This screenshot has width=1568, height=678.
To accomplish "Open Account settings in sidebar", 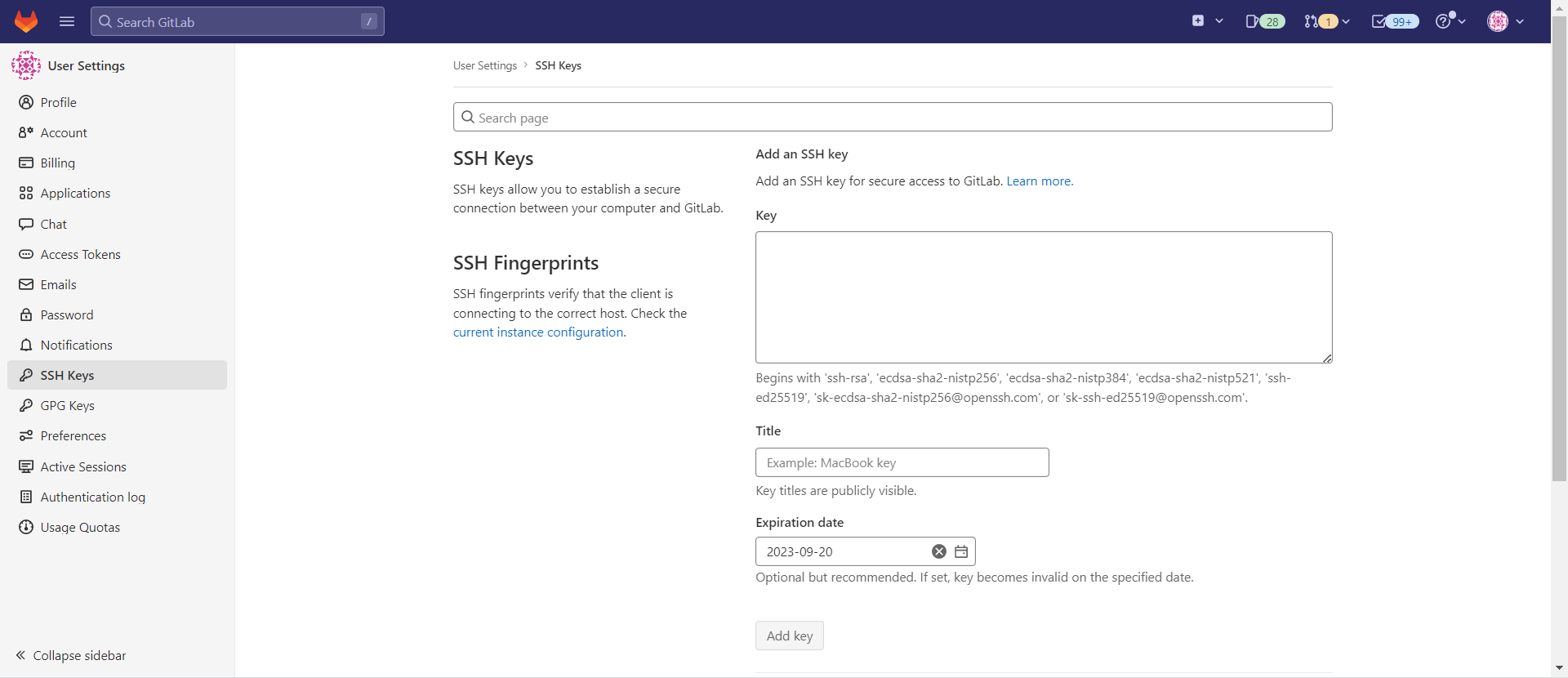I will 118,132.
